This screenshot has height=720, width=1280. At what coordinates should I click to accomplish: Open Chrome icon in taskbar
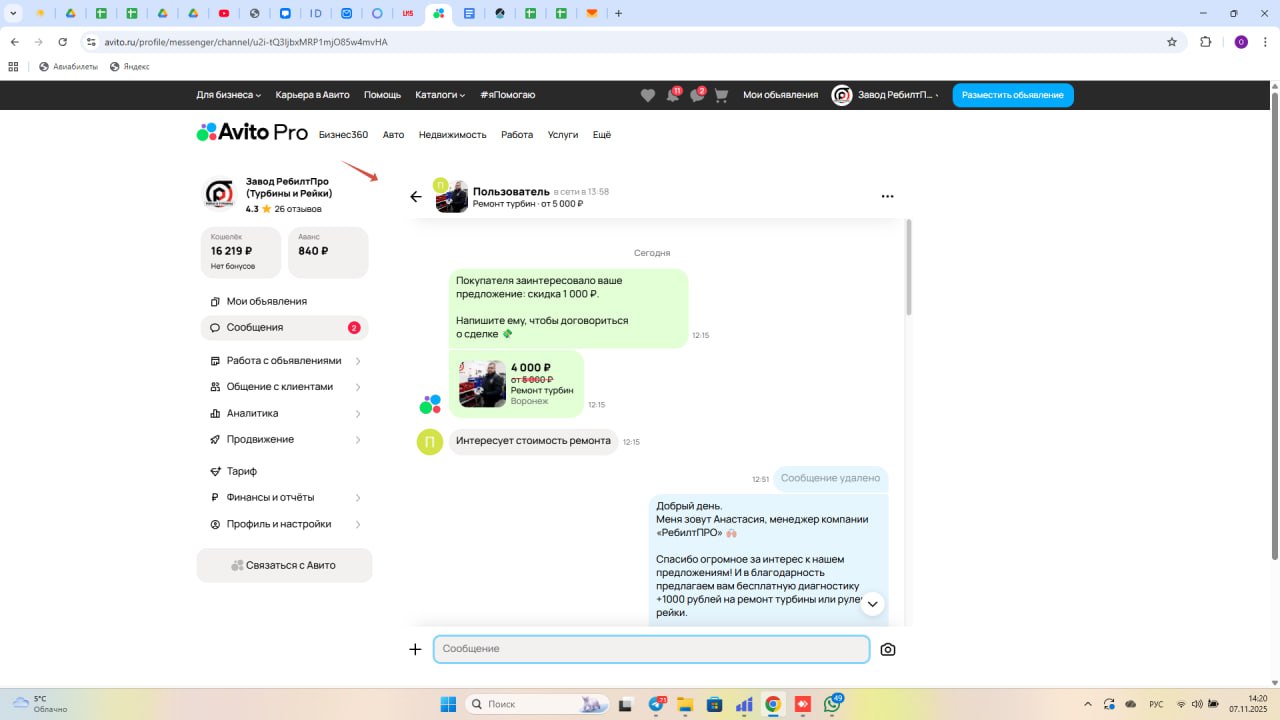[x=773, y=704]
